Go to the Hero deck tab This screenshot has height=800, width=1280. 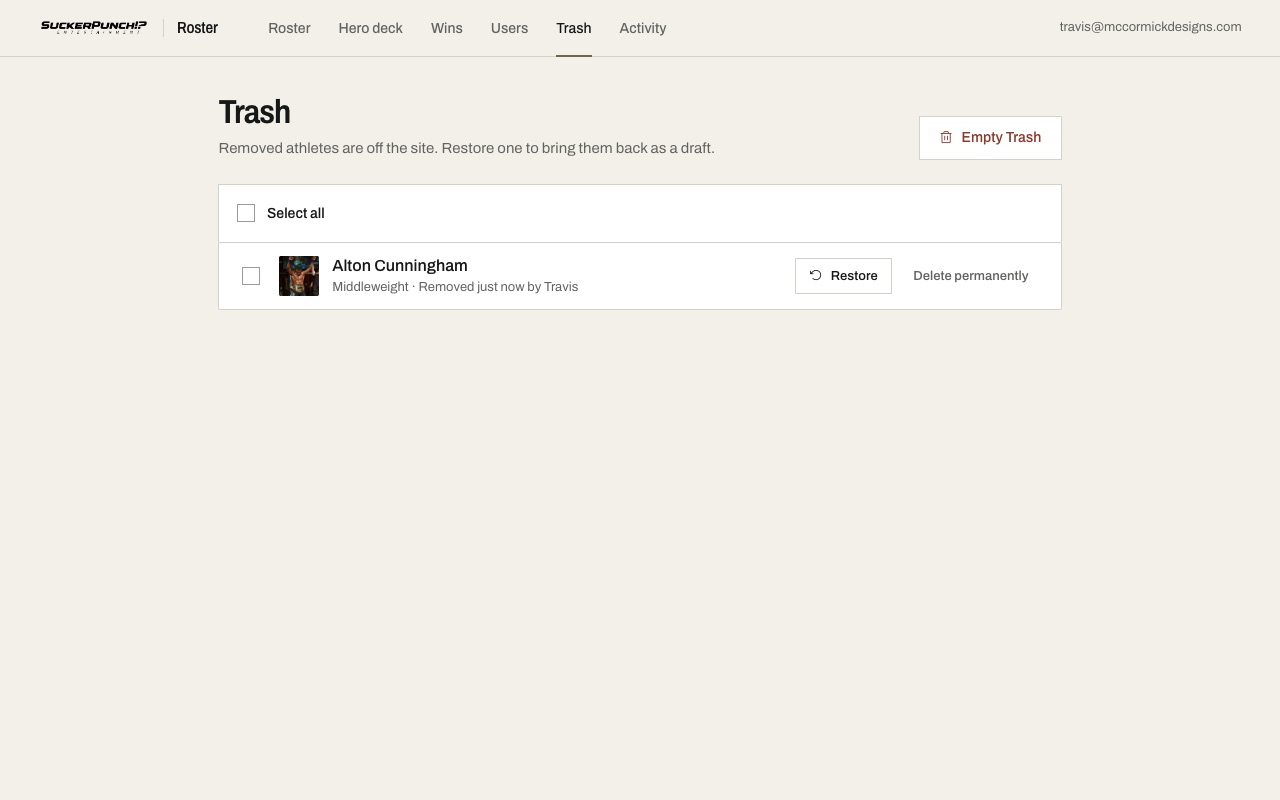370,28
